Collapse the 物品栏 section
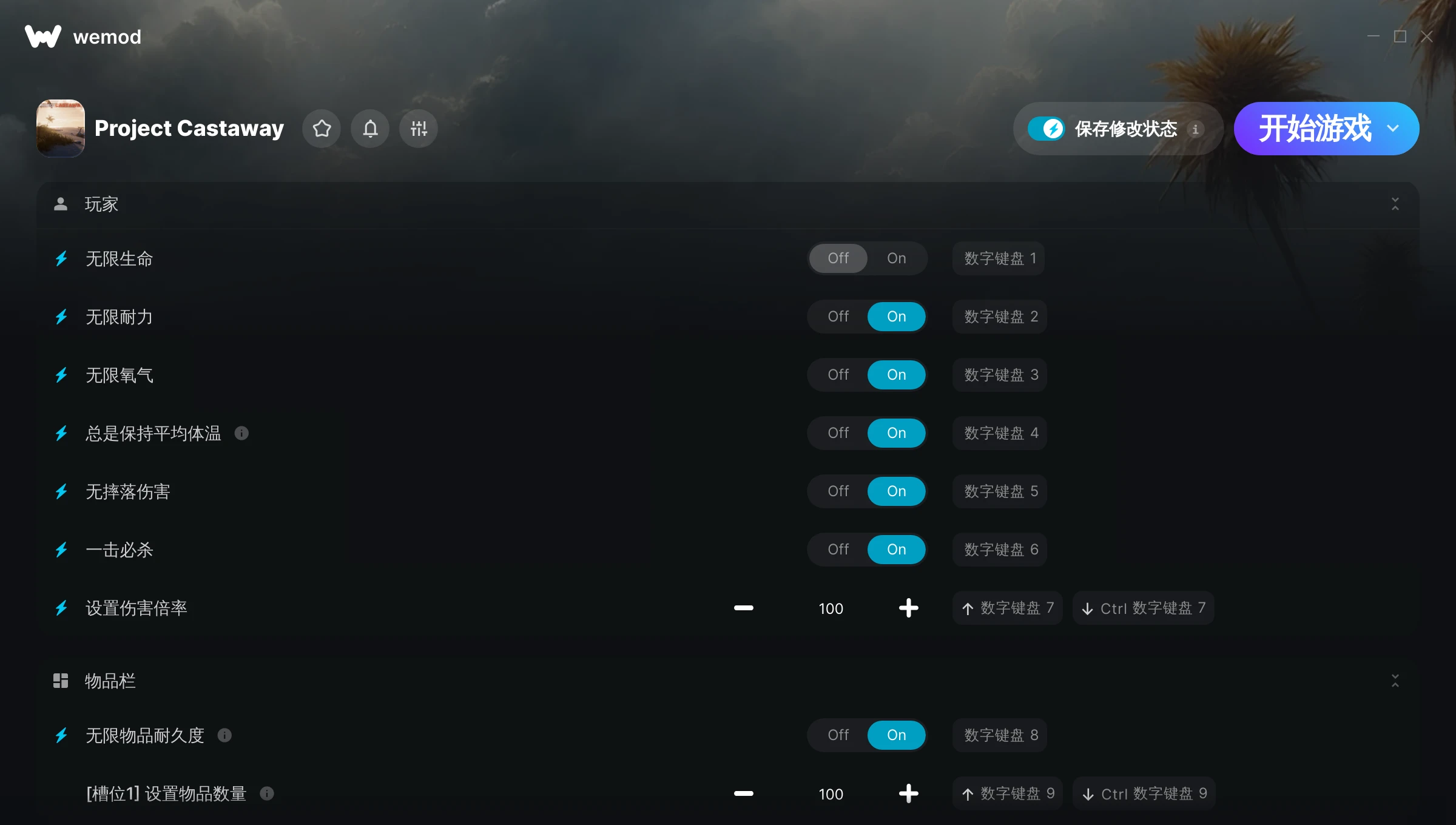Image resolution: width=1456 pixels, height=825 pixels. coord(1395,681)
